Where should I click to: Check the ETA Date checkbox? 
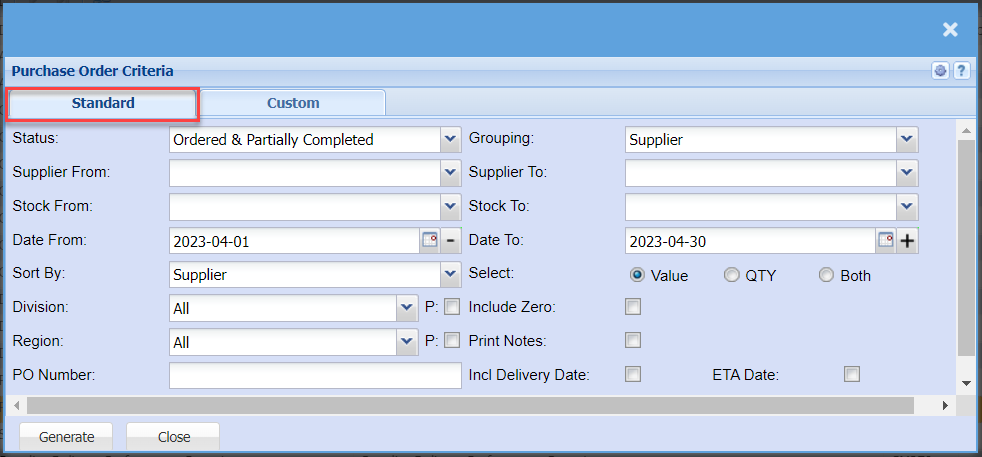click(x=852, y=374)
